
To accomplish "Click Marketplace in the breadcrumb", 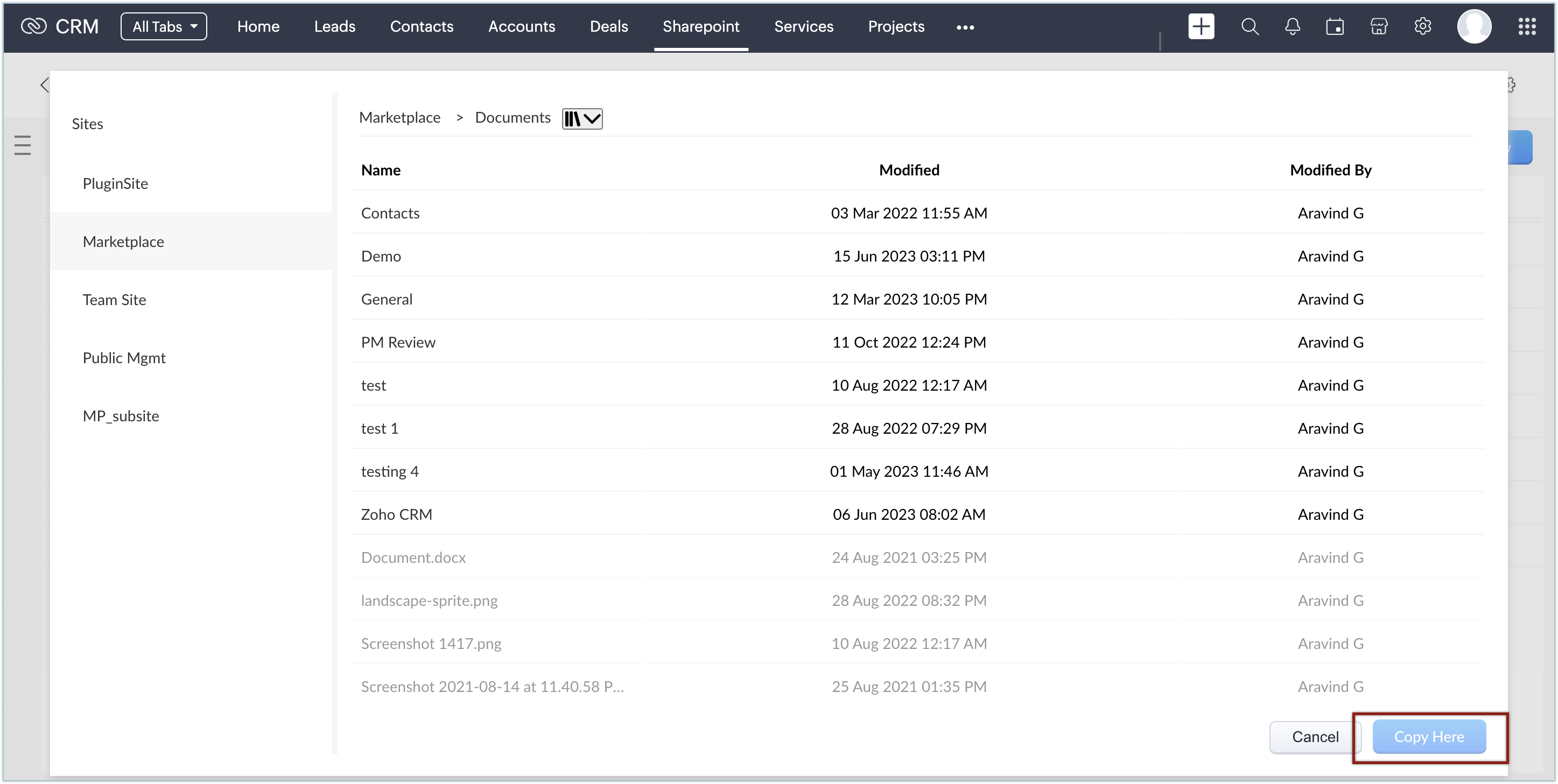I will pos(399,117).
